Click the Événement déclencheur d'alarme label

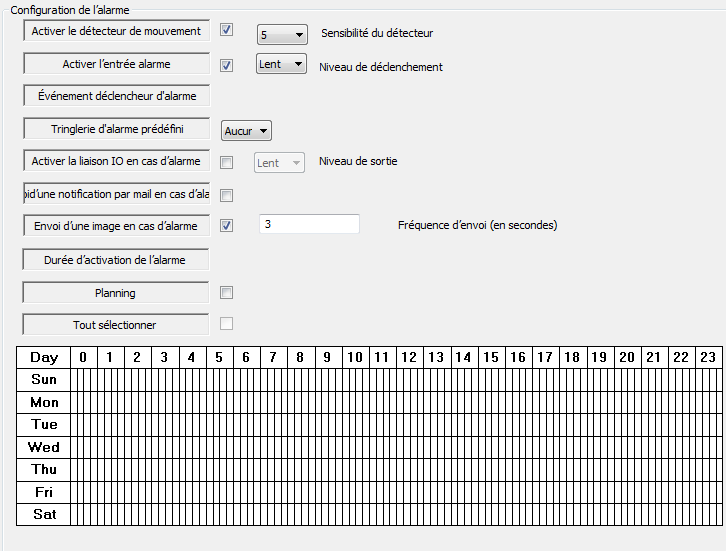(116, 97)
